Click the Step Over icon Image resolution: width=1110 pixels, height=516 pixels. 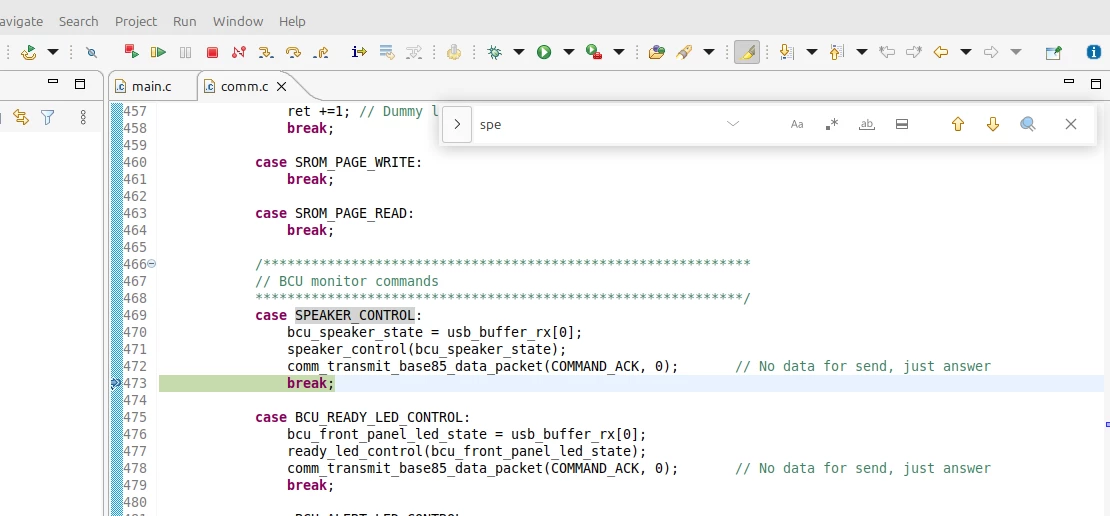click(x=293, y=52)
